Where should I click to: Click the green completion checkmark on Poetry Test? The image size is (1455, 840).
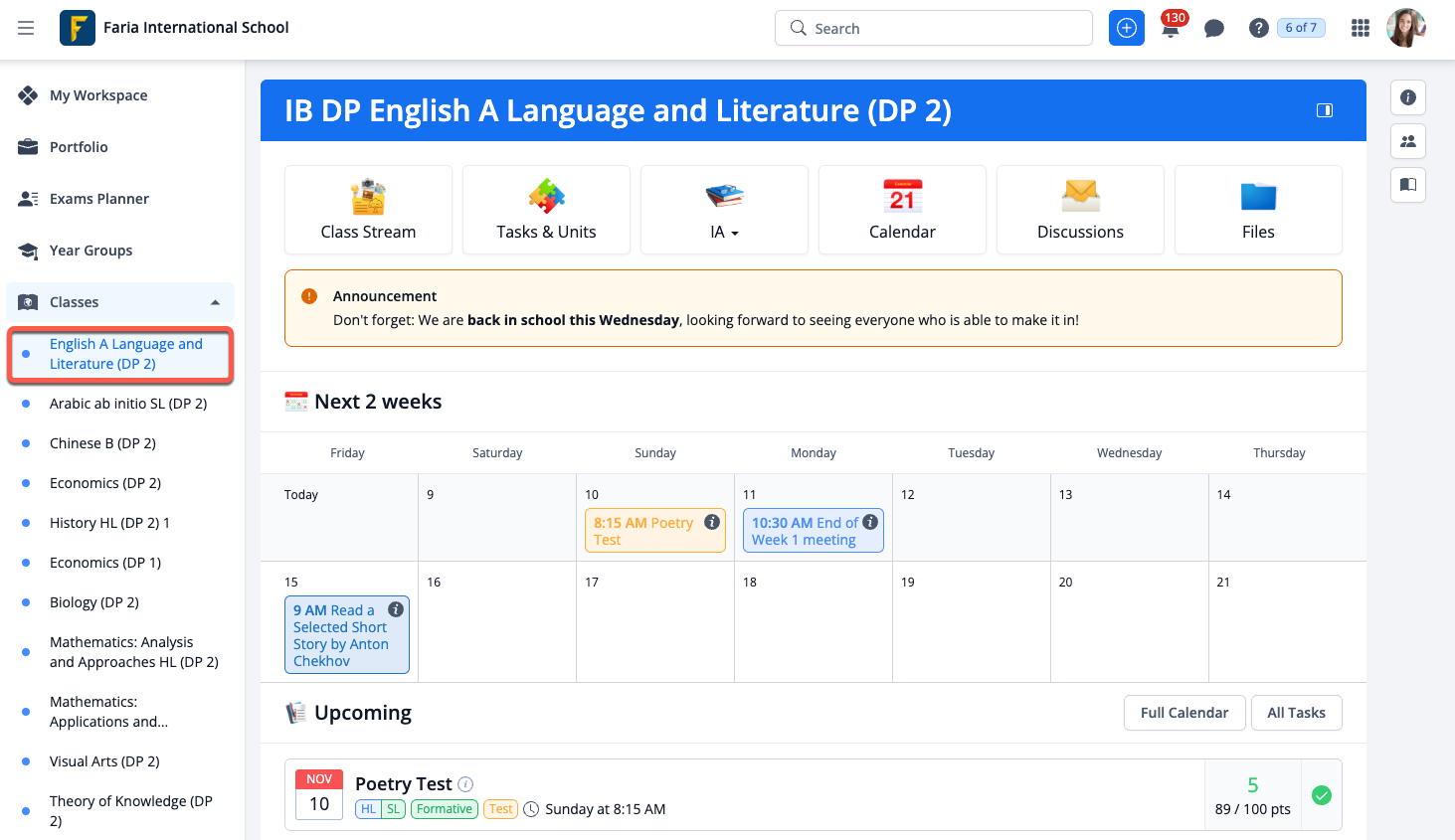coord(1321,795)
